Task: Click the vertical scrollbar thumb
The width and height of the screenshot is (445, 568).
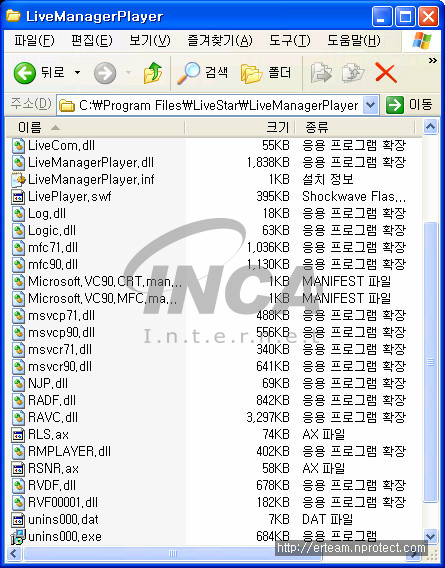Action: 430,362
